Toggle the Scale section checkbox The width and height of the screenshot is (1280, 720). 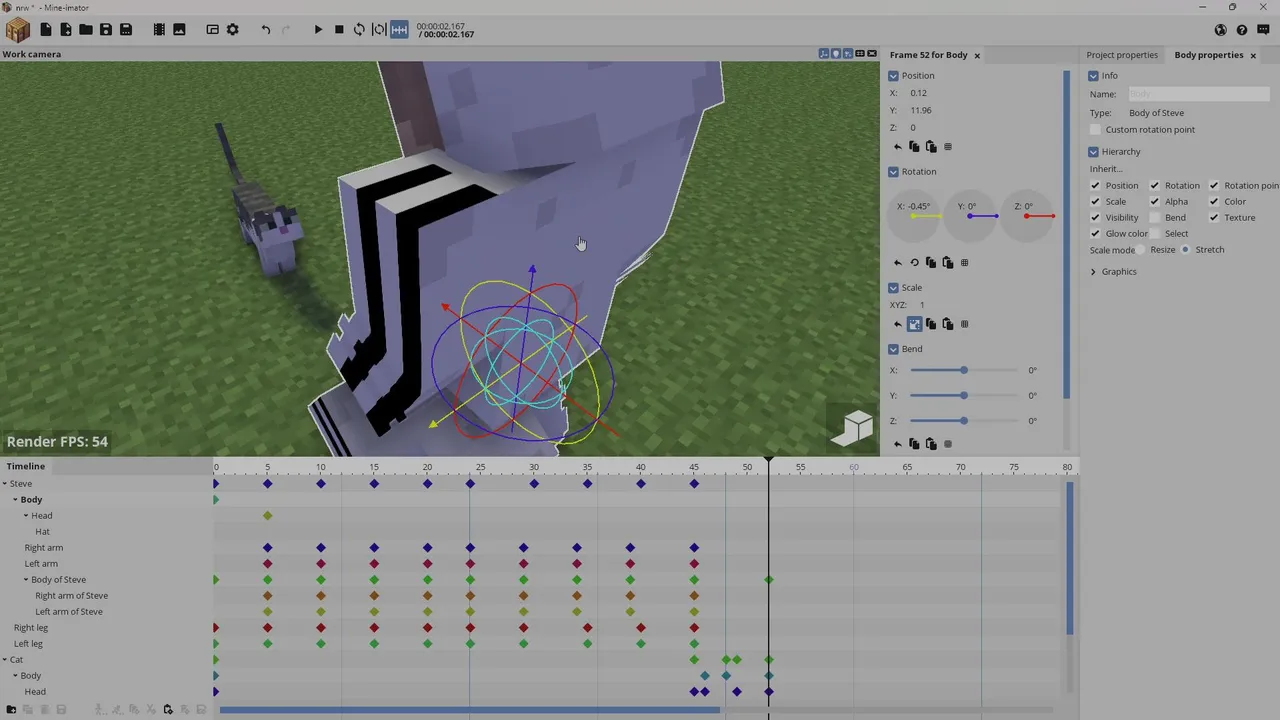[x=893, y=288]
